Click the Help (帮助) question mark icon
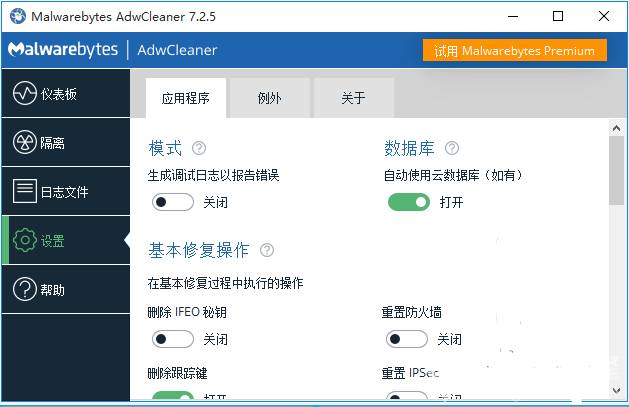The image size is (629, 407). pos(24,289)
